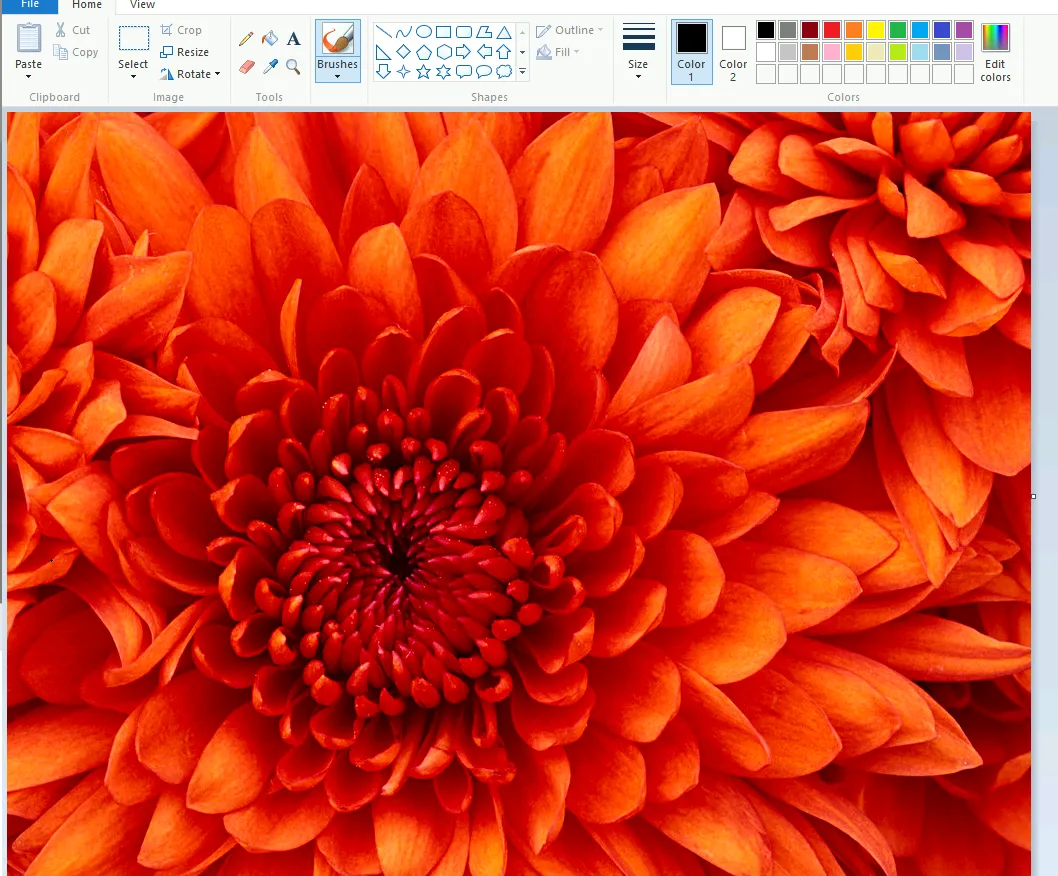Select the Text tool

tap(293, 39)
